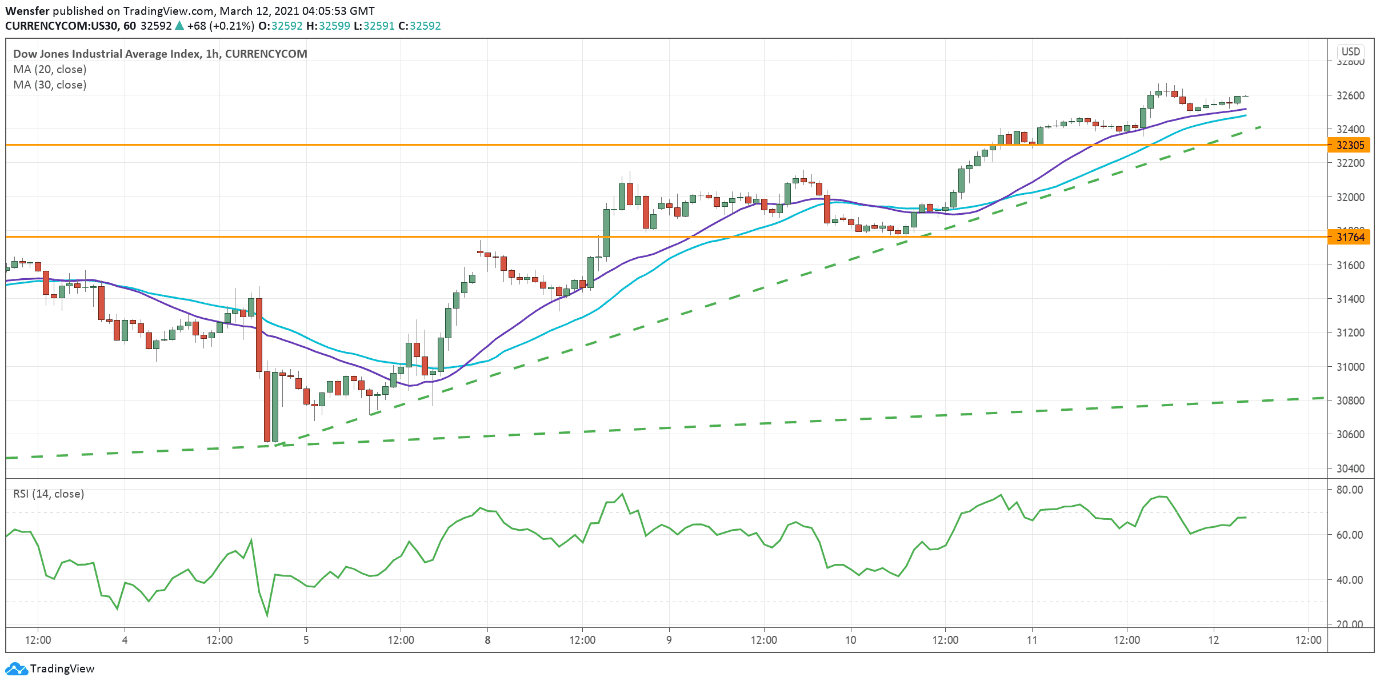Click the +68 (+0.21%) change value
The image size is (1380, 685).
tap(220, 25)
